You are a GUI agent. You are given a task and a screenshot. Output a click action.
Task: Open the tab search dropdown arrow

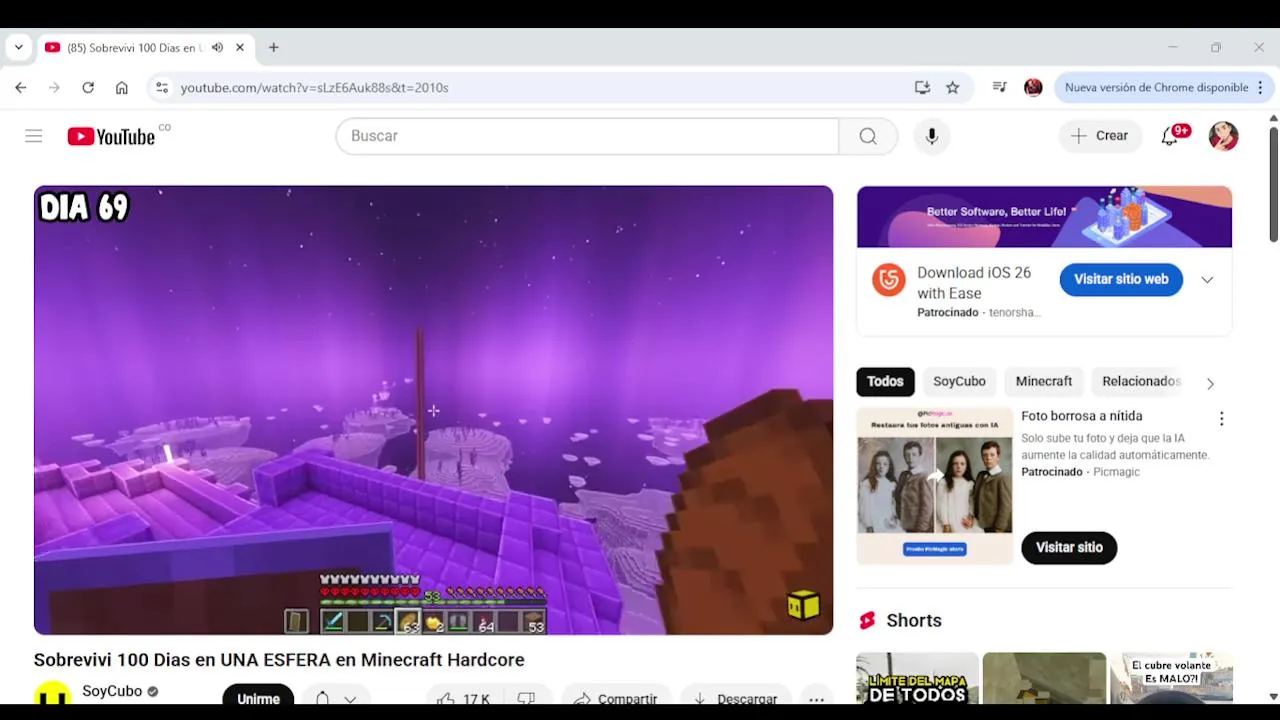(18, 47)
